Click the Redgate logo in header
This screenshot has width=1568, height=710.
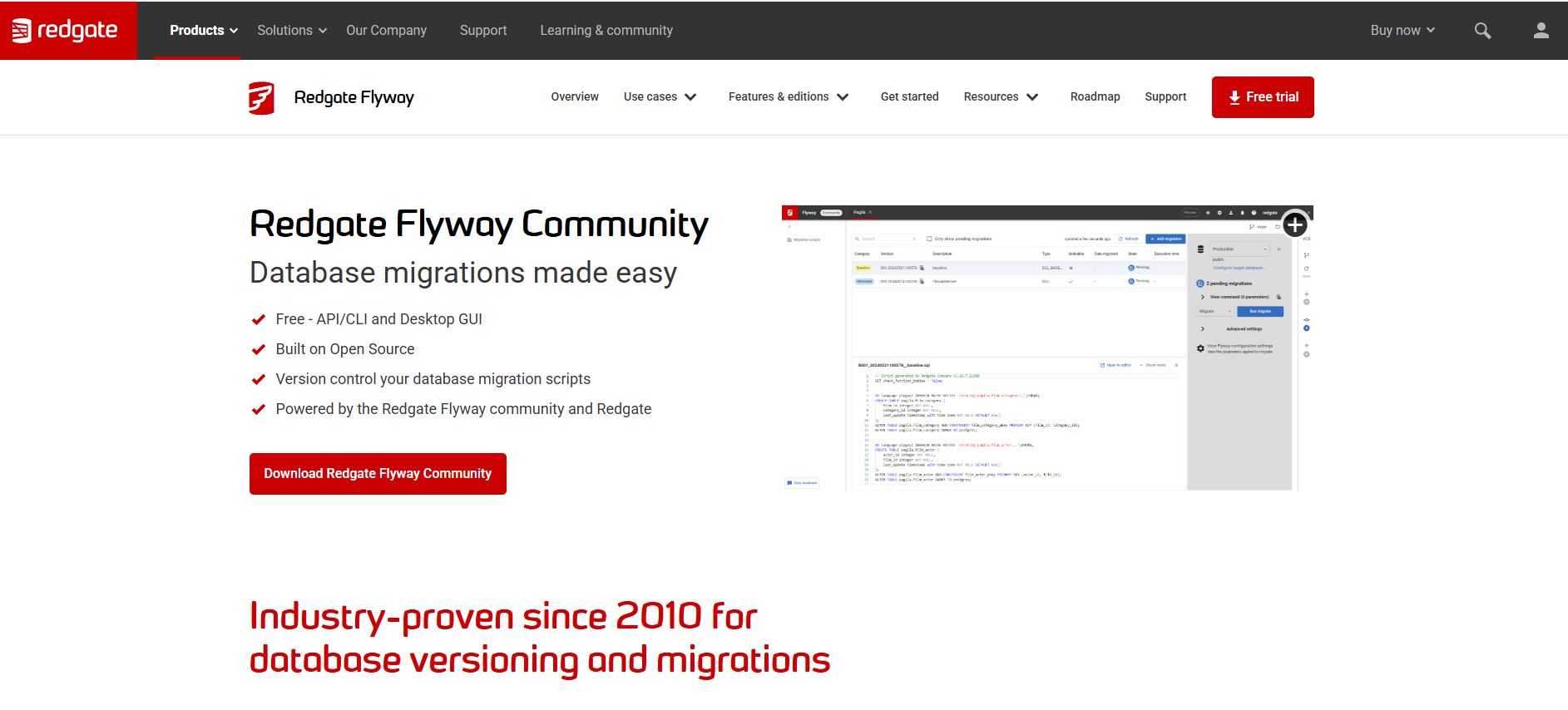click(x=65, y=30)
